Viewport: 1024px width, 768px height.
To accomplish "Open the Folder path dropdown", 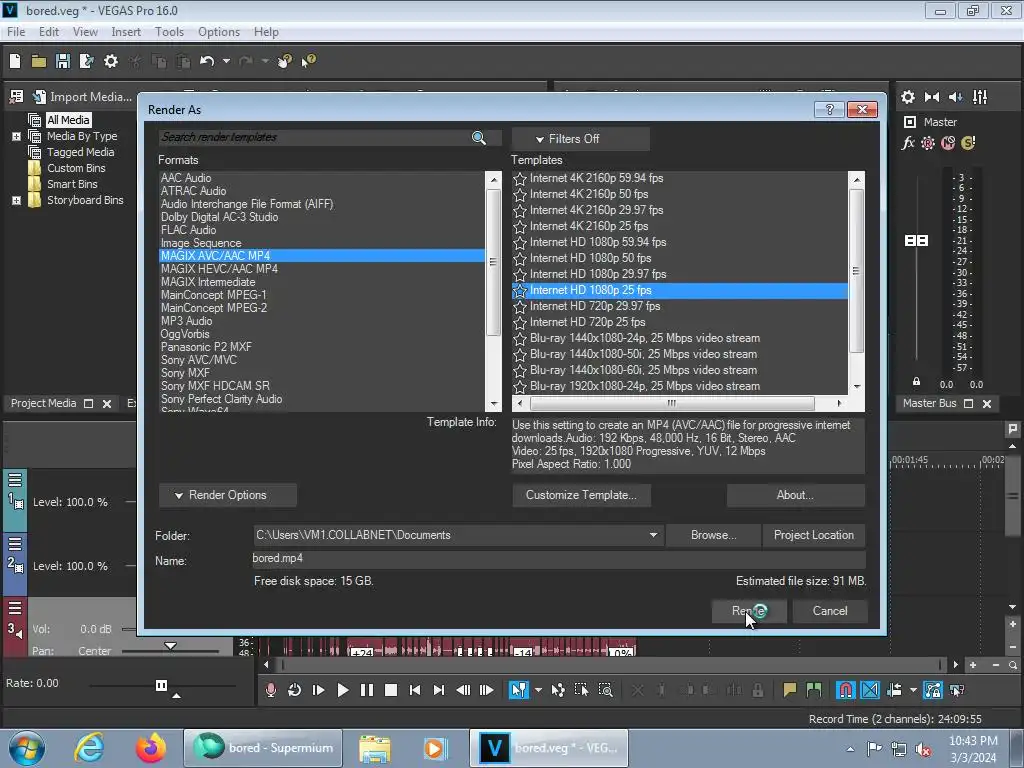I will click(653, 535).
